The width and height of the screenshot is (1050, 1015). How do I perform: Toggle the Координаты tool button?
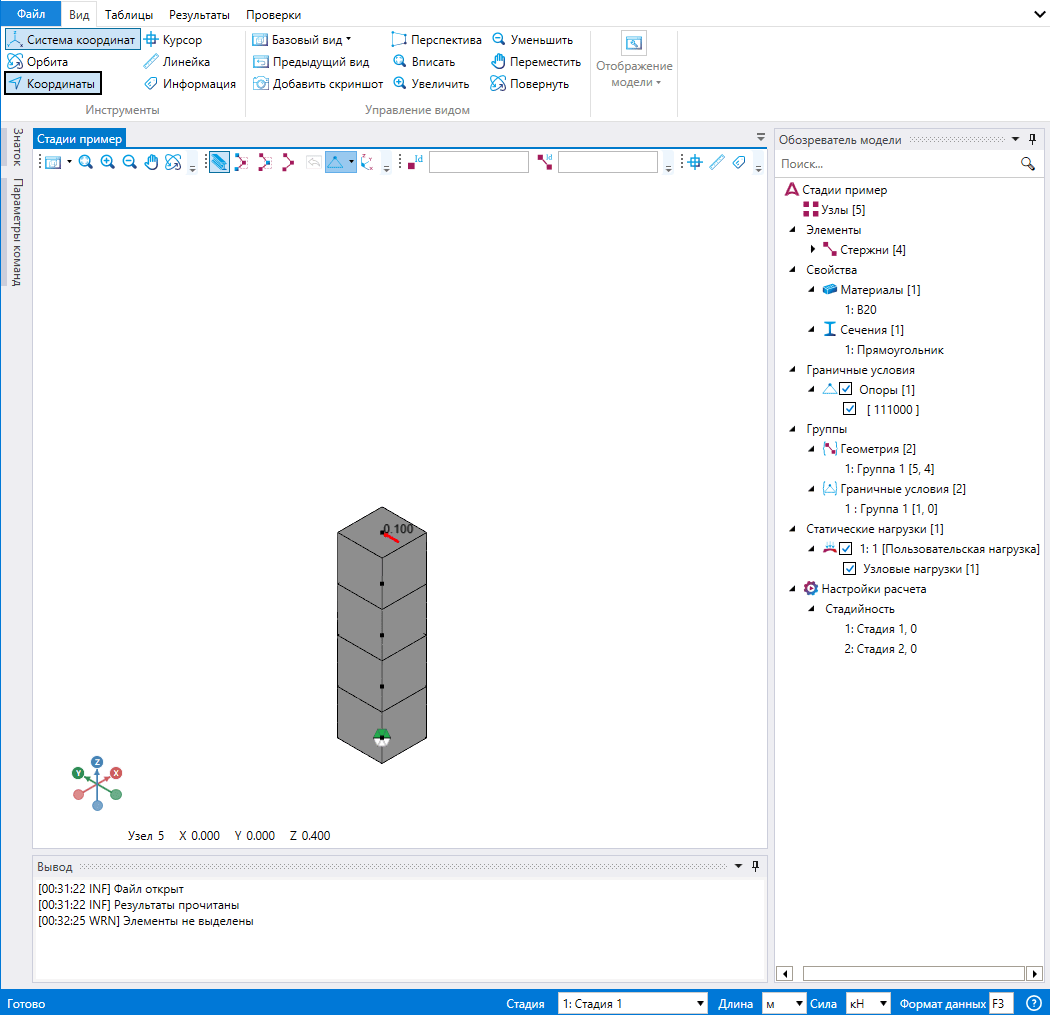53,84
